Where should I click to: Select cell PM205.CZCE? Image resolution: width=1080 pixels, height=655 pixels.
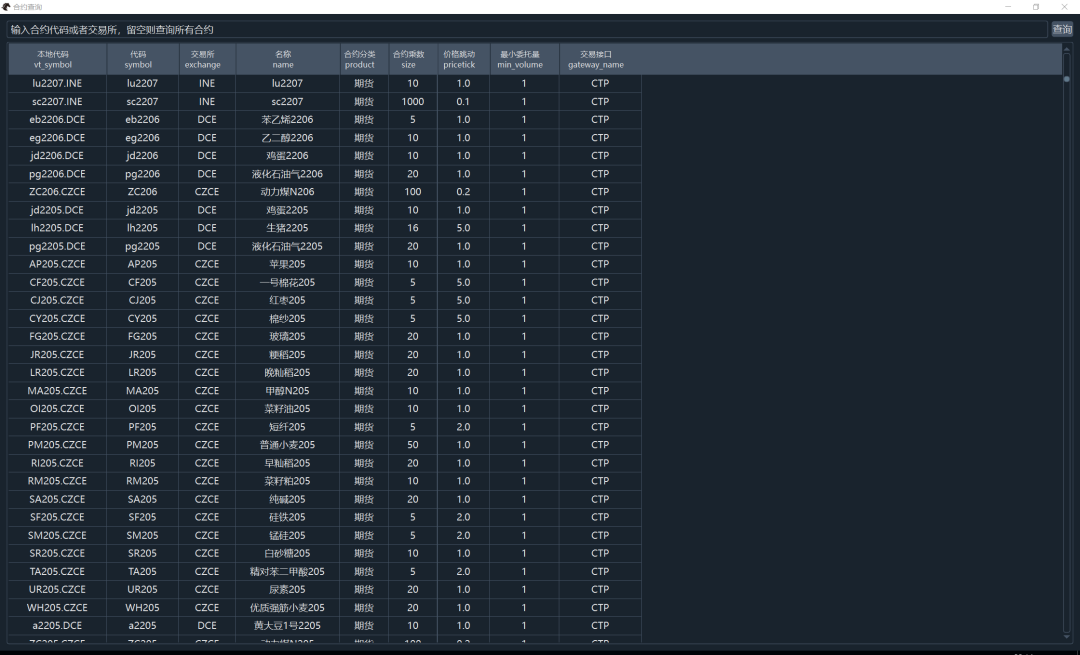tap(57, 445)
